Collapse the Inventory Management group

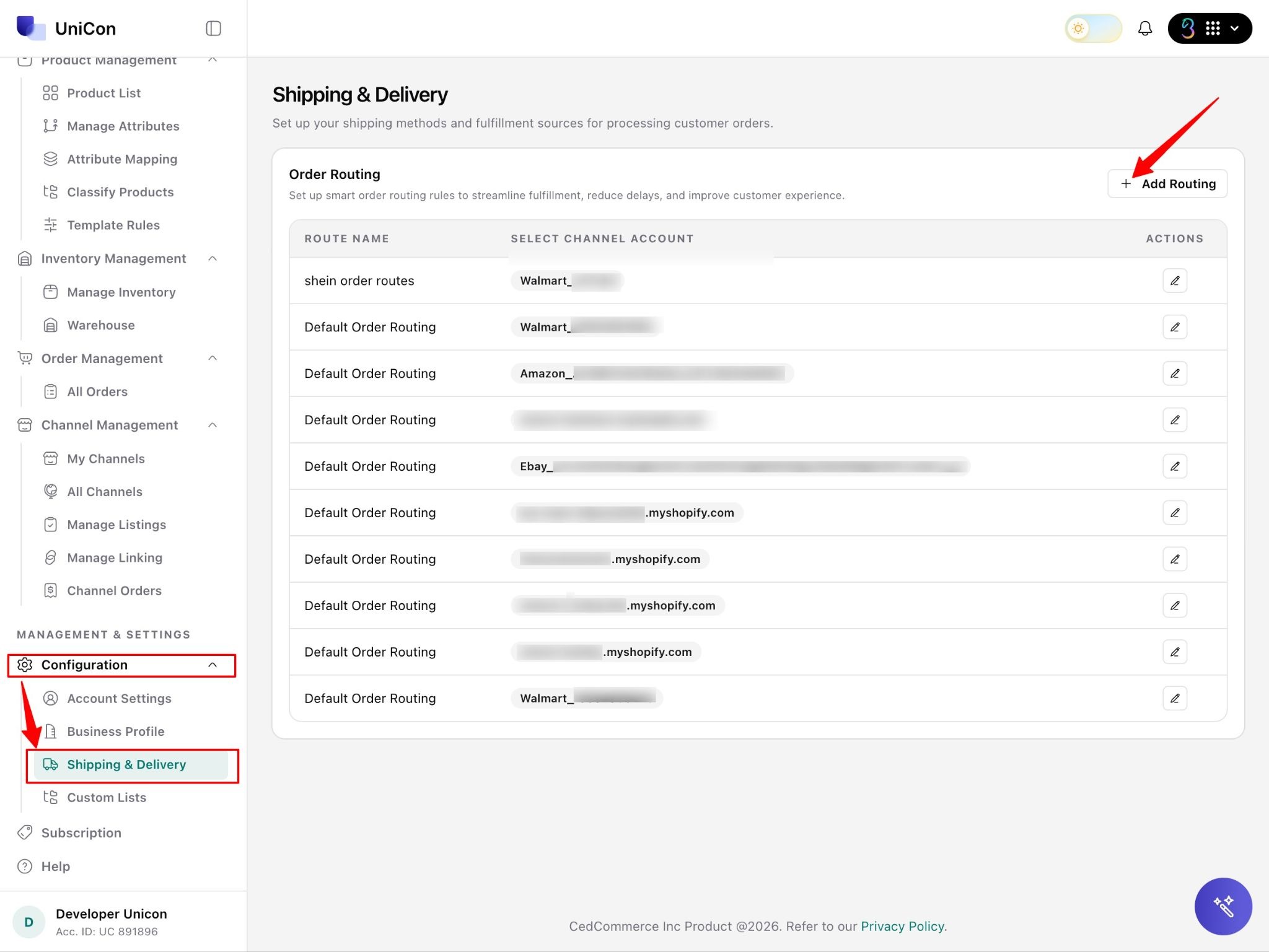pyautogui.click(x=213, y=258)
